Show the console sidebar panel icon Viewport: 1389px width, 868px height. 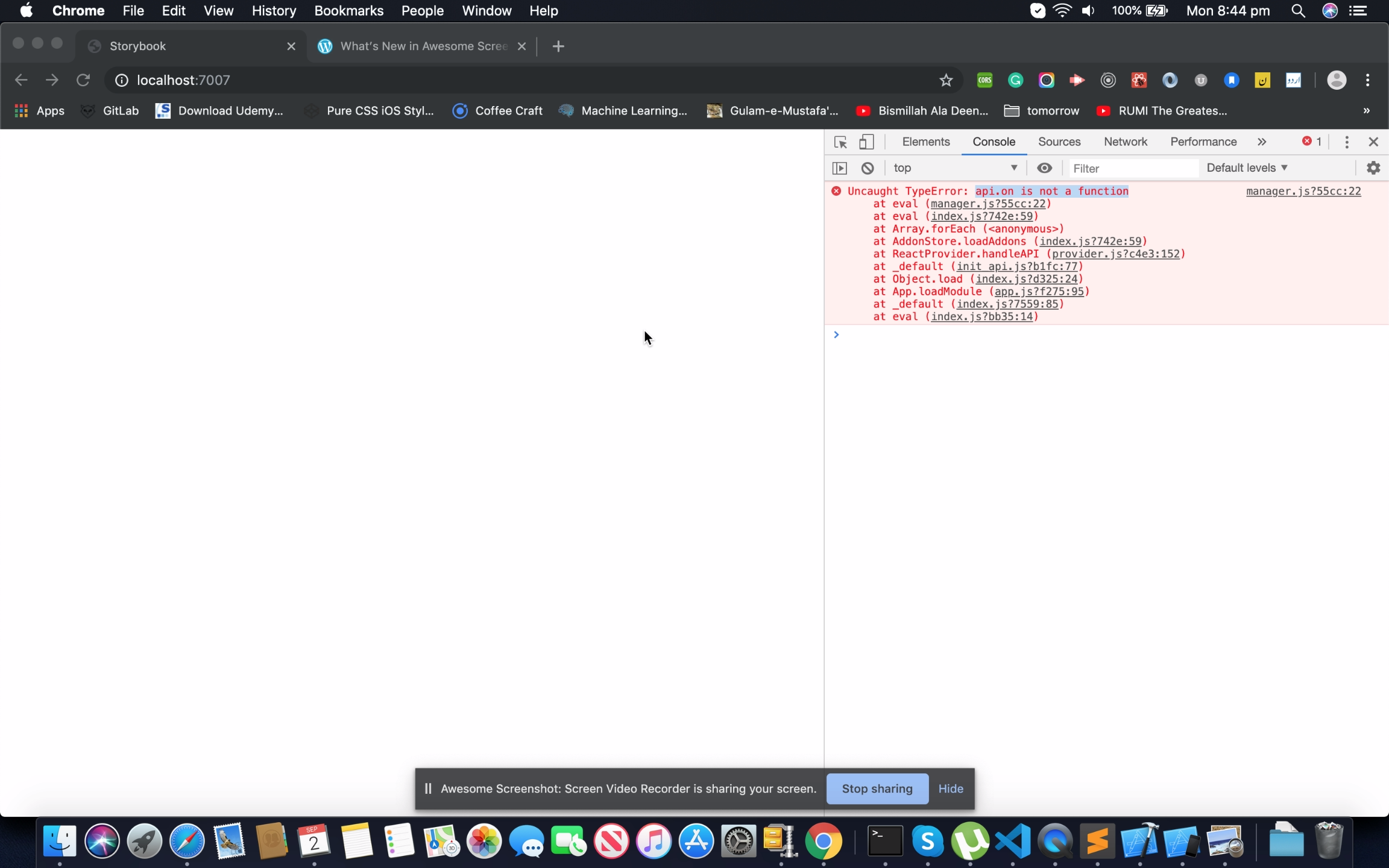(839, 168)
